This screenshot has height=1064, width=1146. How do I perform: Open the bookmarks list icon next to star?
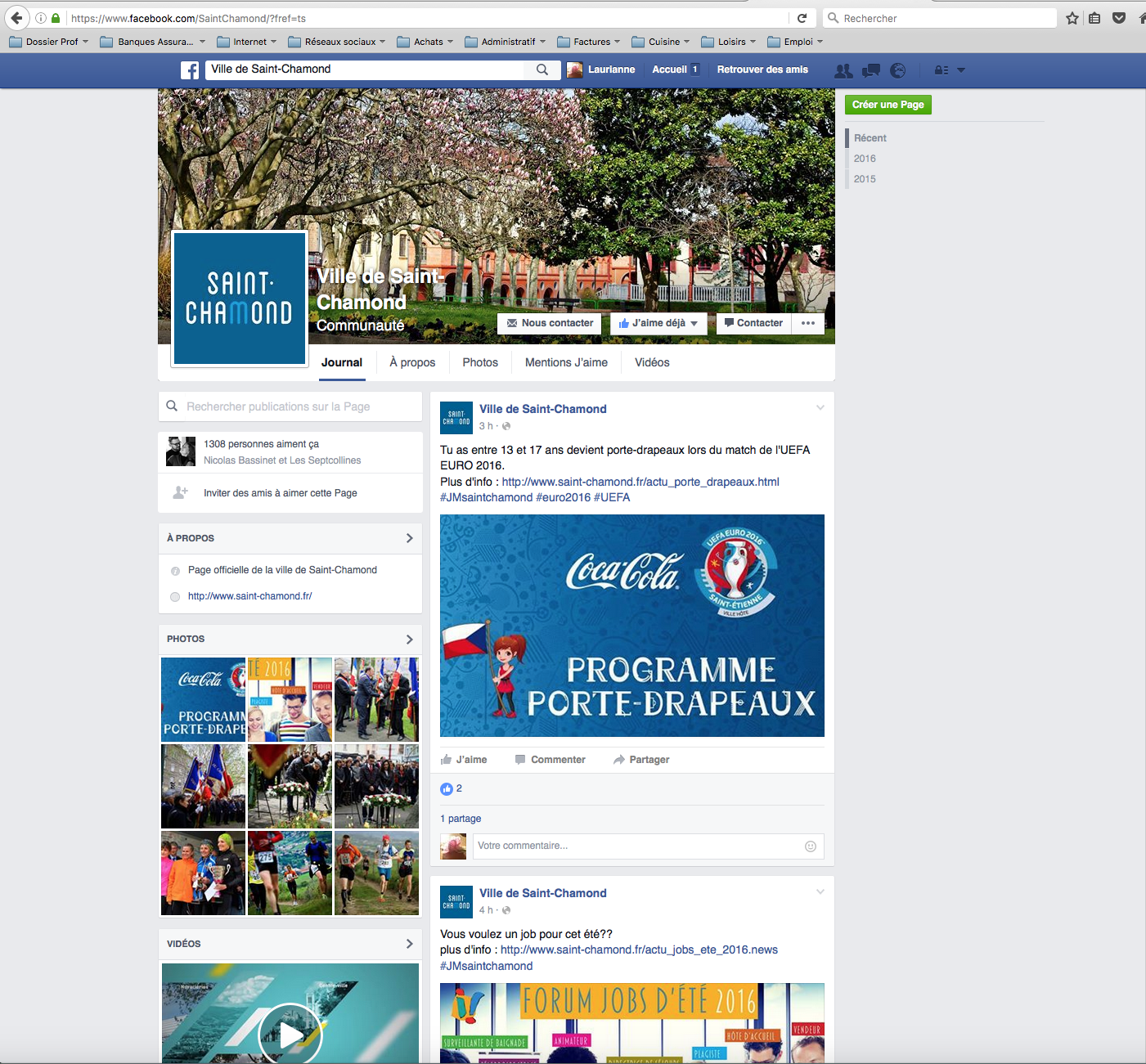pos(1094,18)
